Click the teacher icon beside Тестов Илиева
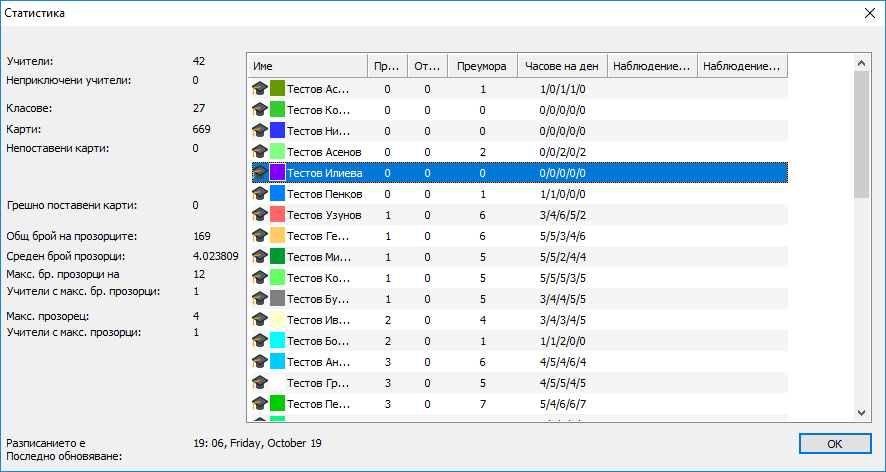886x472 pixels. click(260, 173)
